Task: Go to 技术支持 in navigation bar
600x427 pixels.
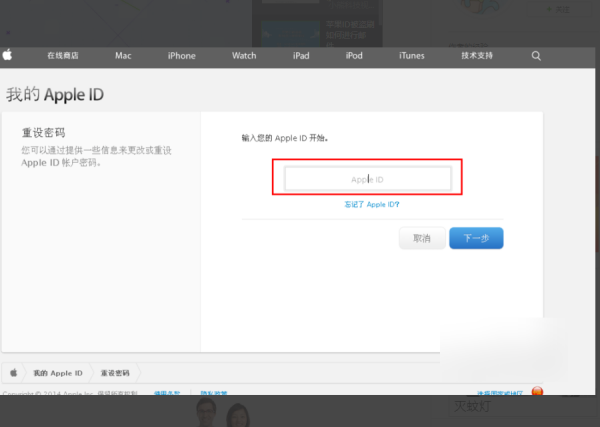Action: (x=477, y=55)
